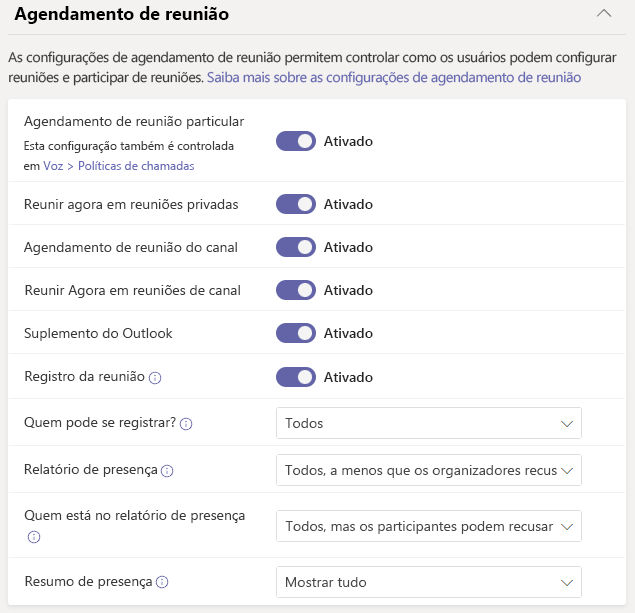This screenshot has height=613, width=635.
Task: Click the Agendamento de reunião section heading
Action: pos(121,15)
